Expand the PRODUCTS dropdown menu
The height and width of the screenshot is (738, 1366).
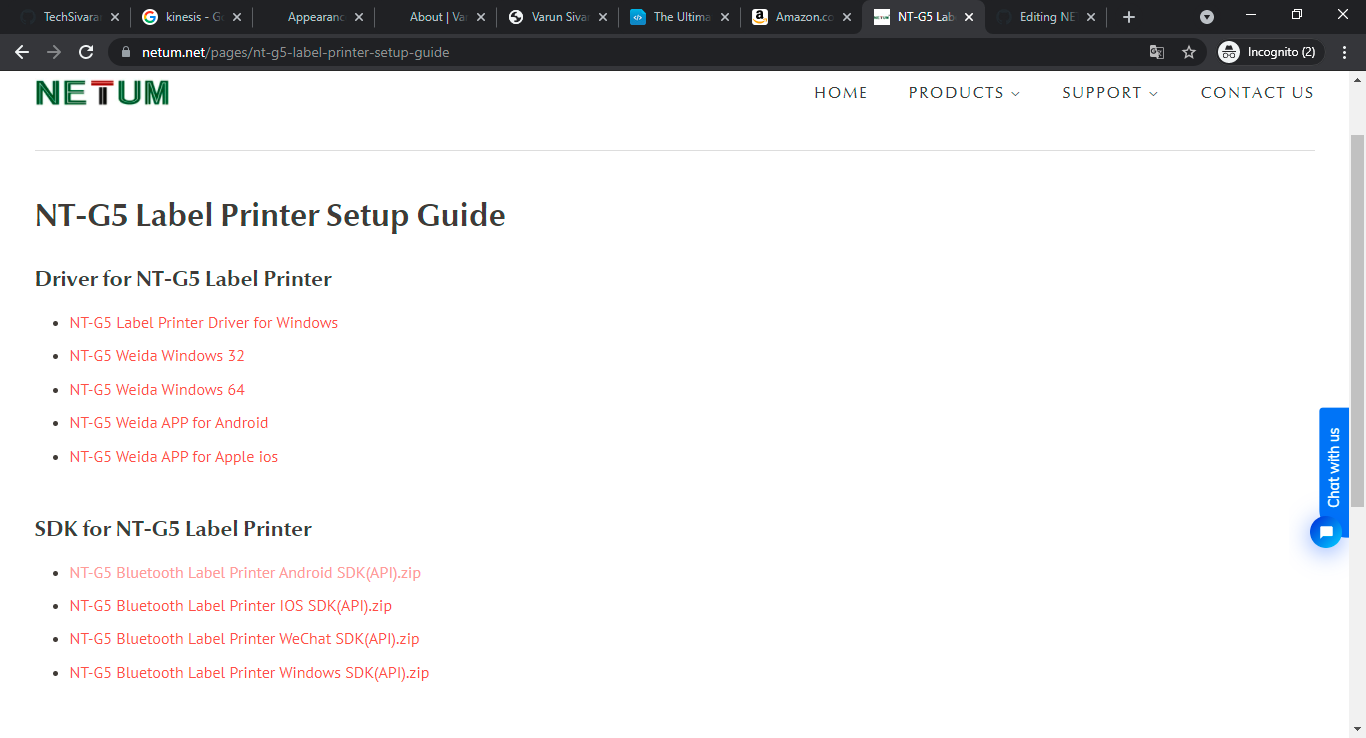[x=963, y=92]
